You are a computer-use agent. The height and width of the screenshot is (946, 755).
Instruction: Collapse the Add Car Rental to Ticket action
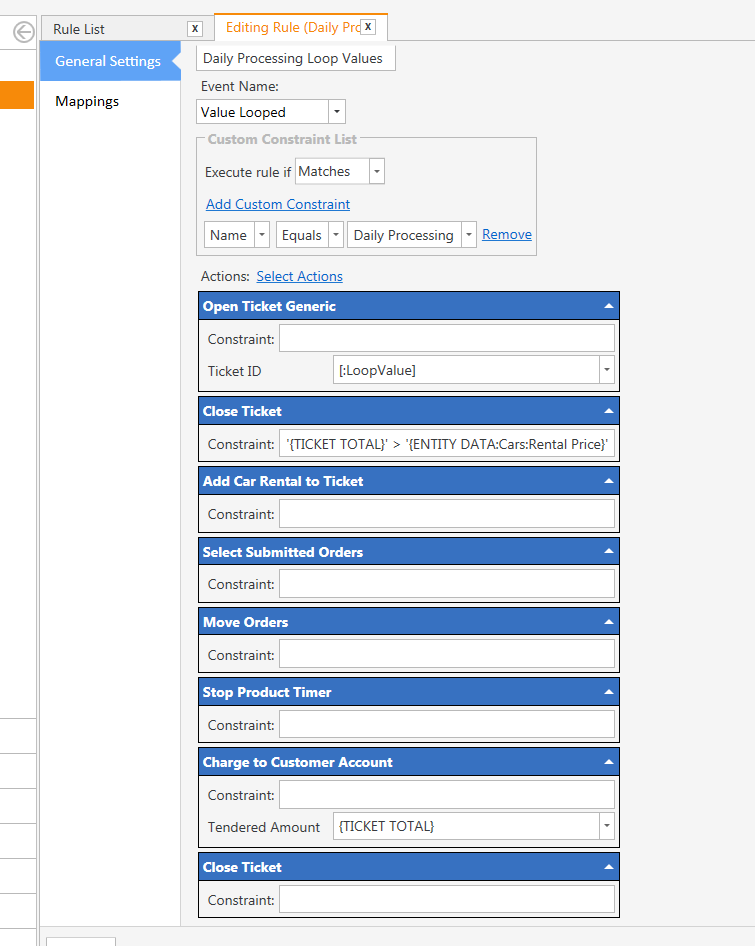coord(607,482)
